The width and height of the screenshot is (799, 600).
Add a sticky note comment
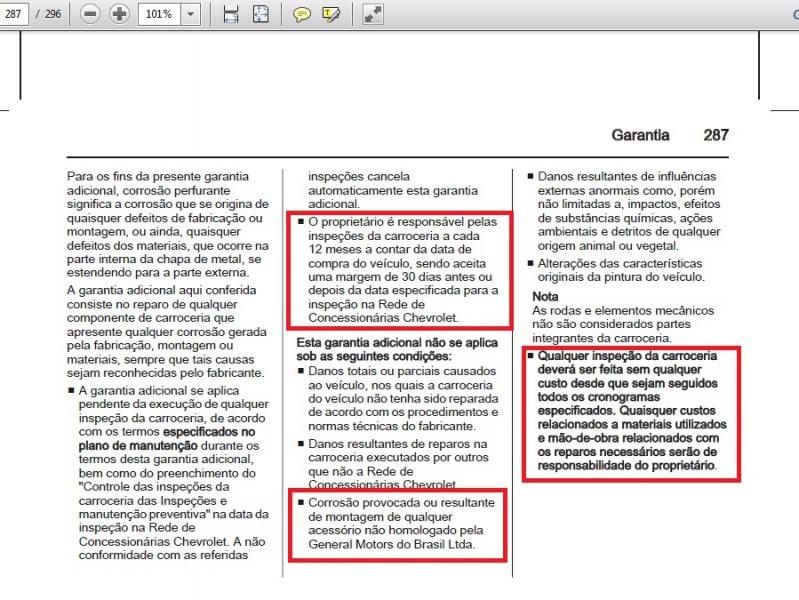[x=301, y=14]
